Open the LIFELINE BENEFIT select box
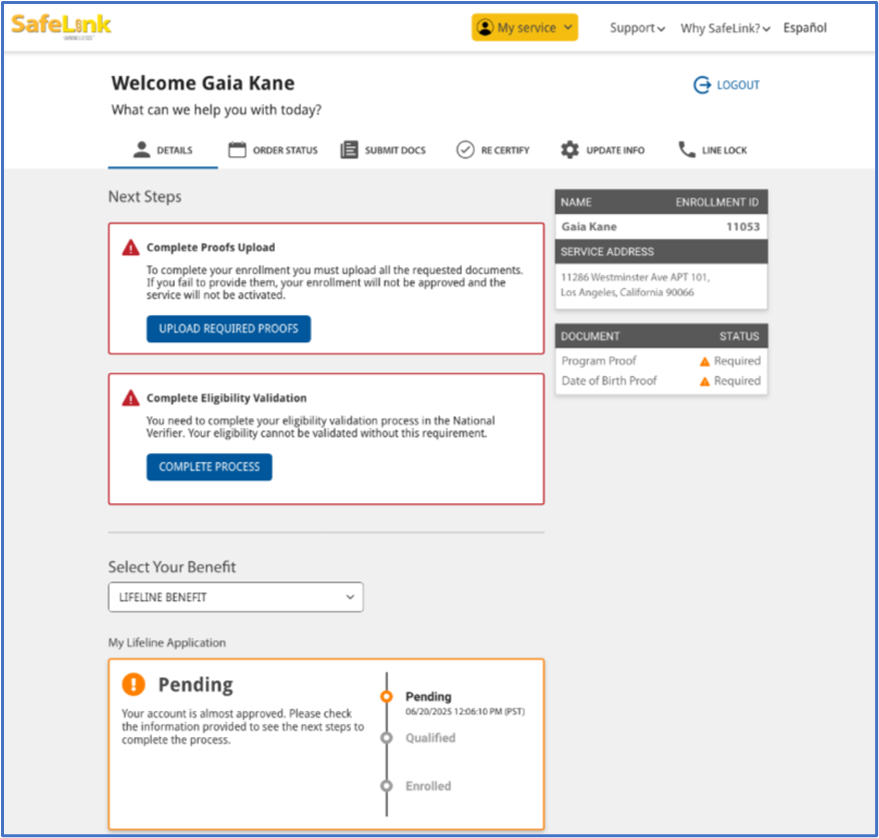 click(235, 597)
